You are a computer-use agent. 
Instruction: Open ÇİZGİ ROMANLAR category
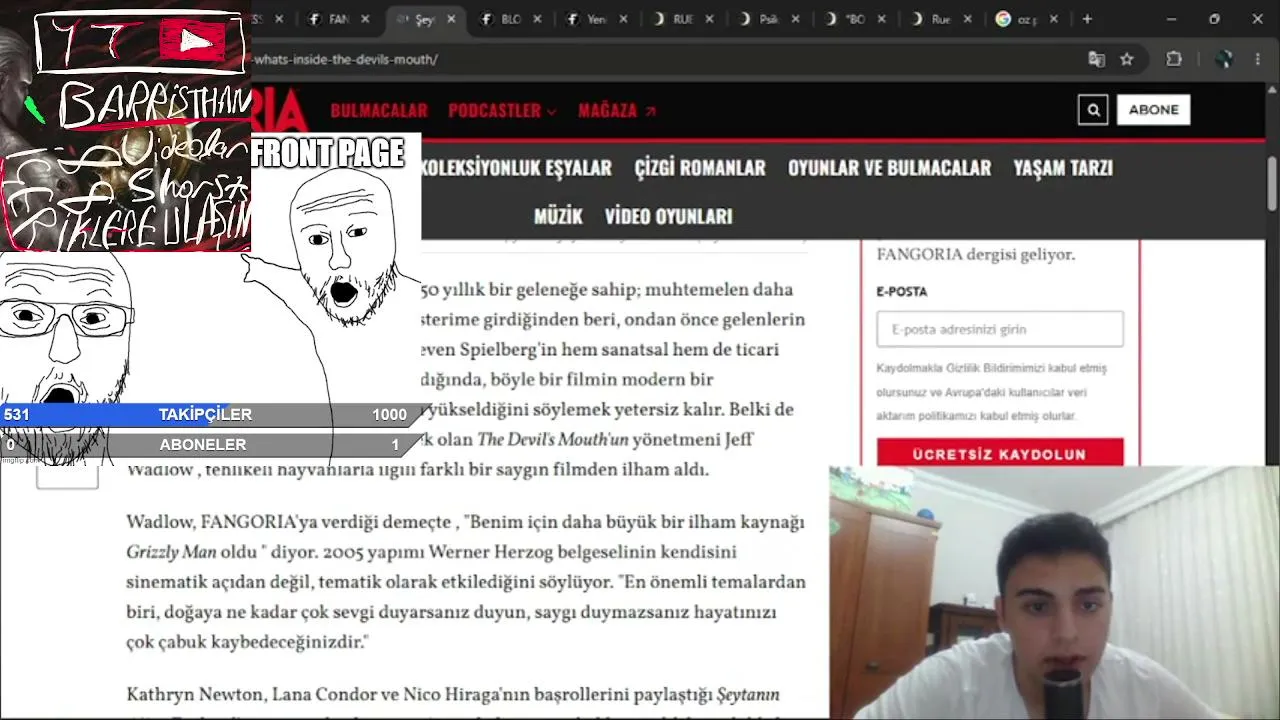(700, 168)
